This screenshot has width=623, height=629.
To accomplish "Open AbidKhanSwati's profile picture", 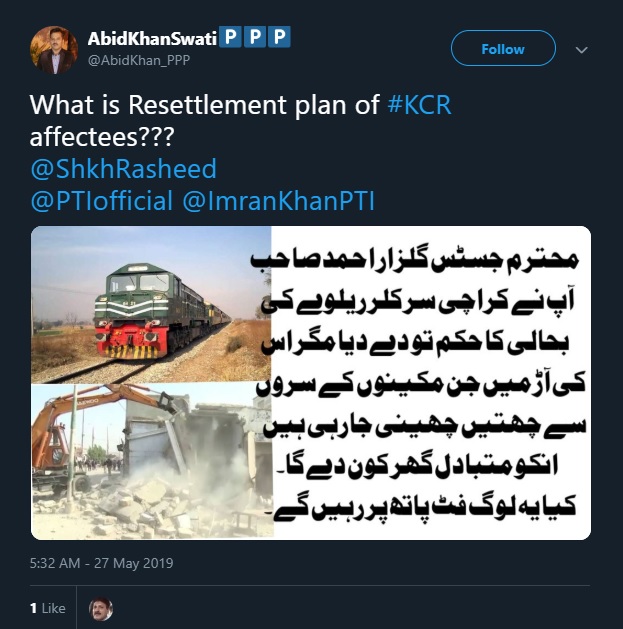I will pyautogui.click(x=54, y=50).
